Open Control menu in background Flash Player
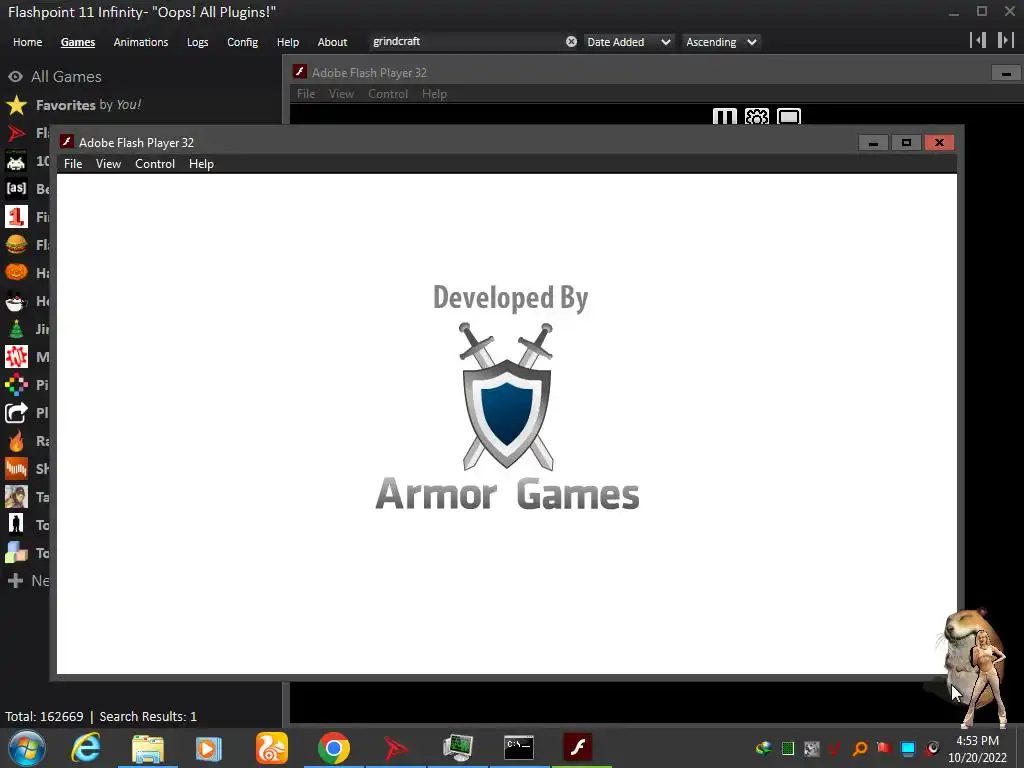 click(388, 94)
